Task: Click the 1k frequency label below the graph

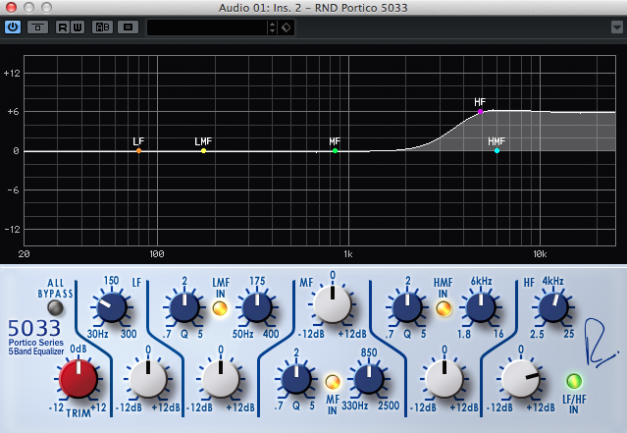Action: [x=348, y=254]
